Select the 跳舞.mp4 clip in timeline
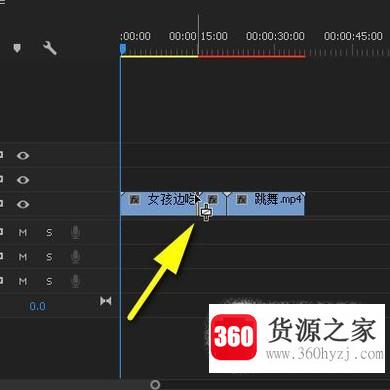The width and height of the screenshot is (390, 390). pos(266,204)
